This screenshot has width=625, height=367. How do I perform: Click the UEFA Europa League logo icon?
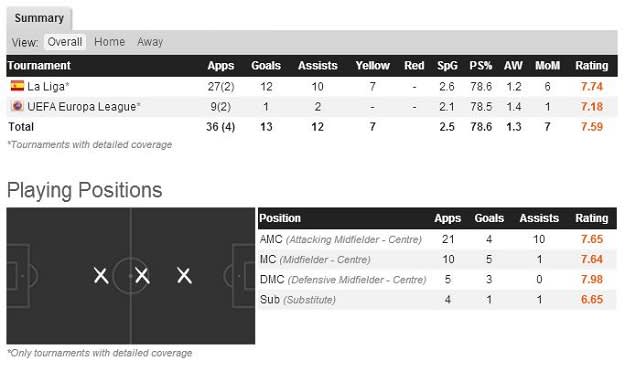tap(17, 106)
